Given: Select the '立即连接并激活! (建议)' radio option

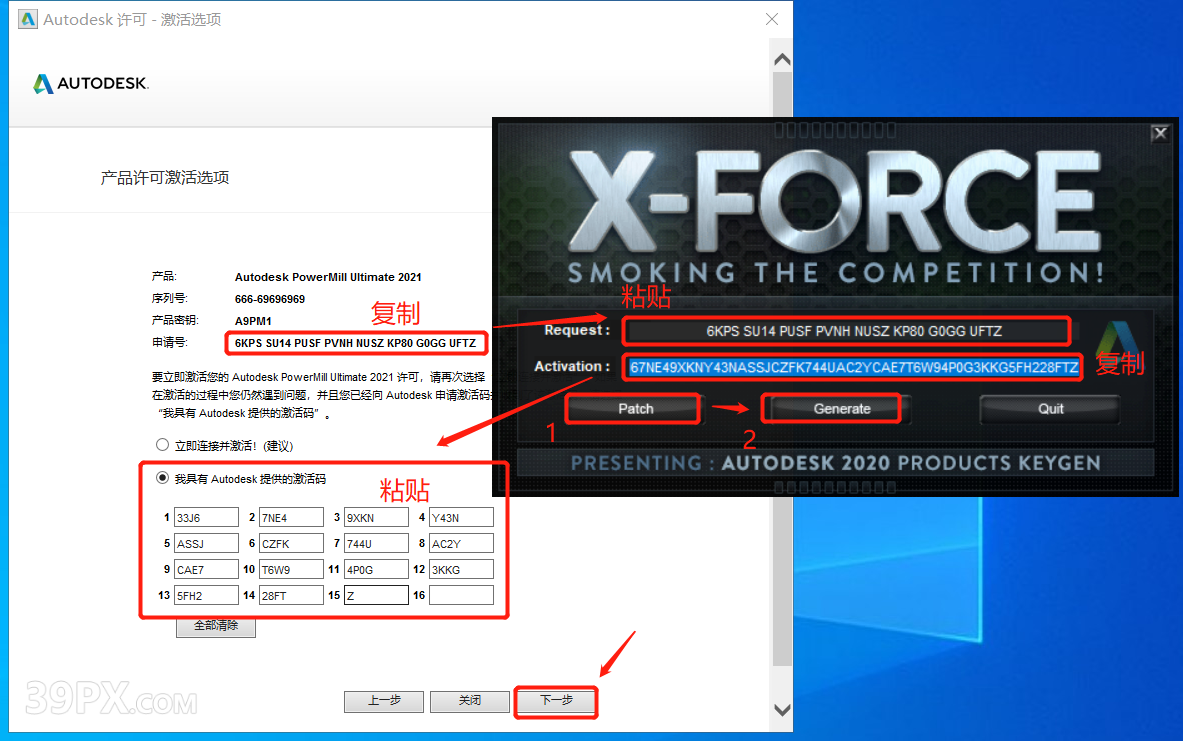Looking at the screenshot, I should (162, 445).
